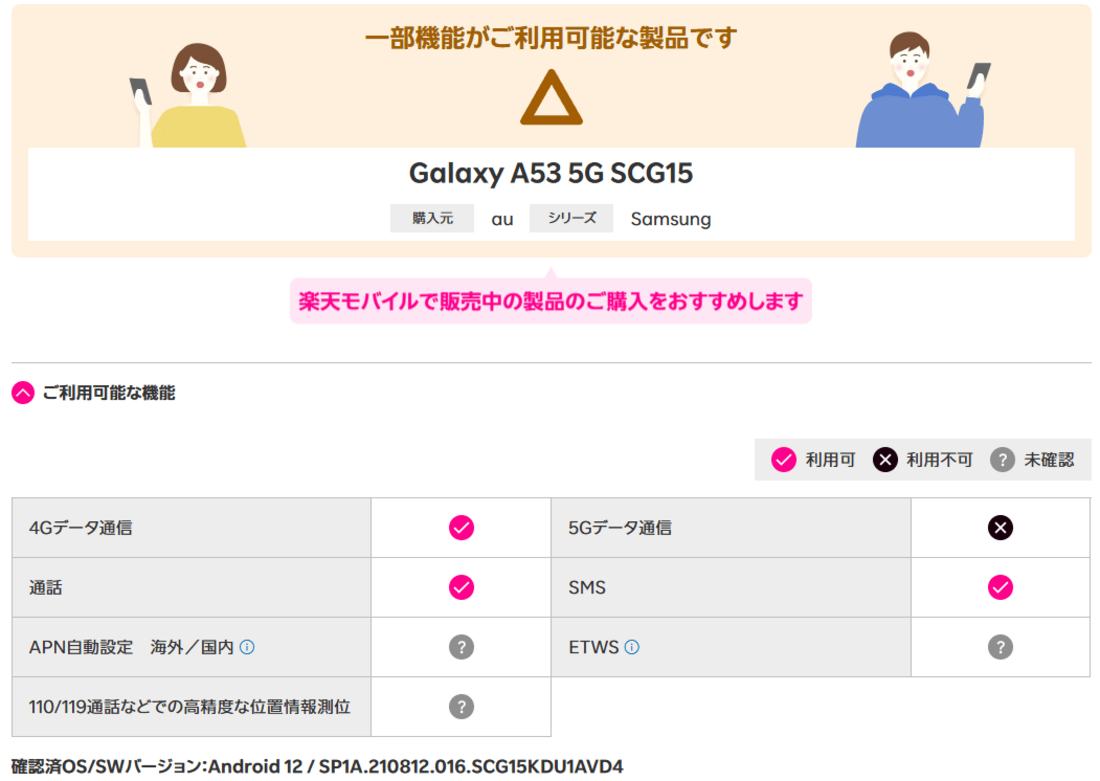
Task: Select the 購入元 label tag
Action: point(432,217)
